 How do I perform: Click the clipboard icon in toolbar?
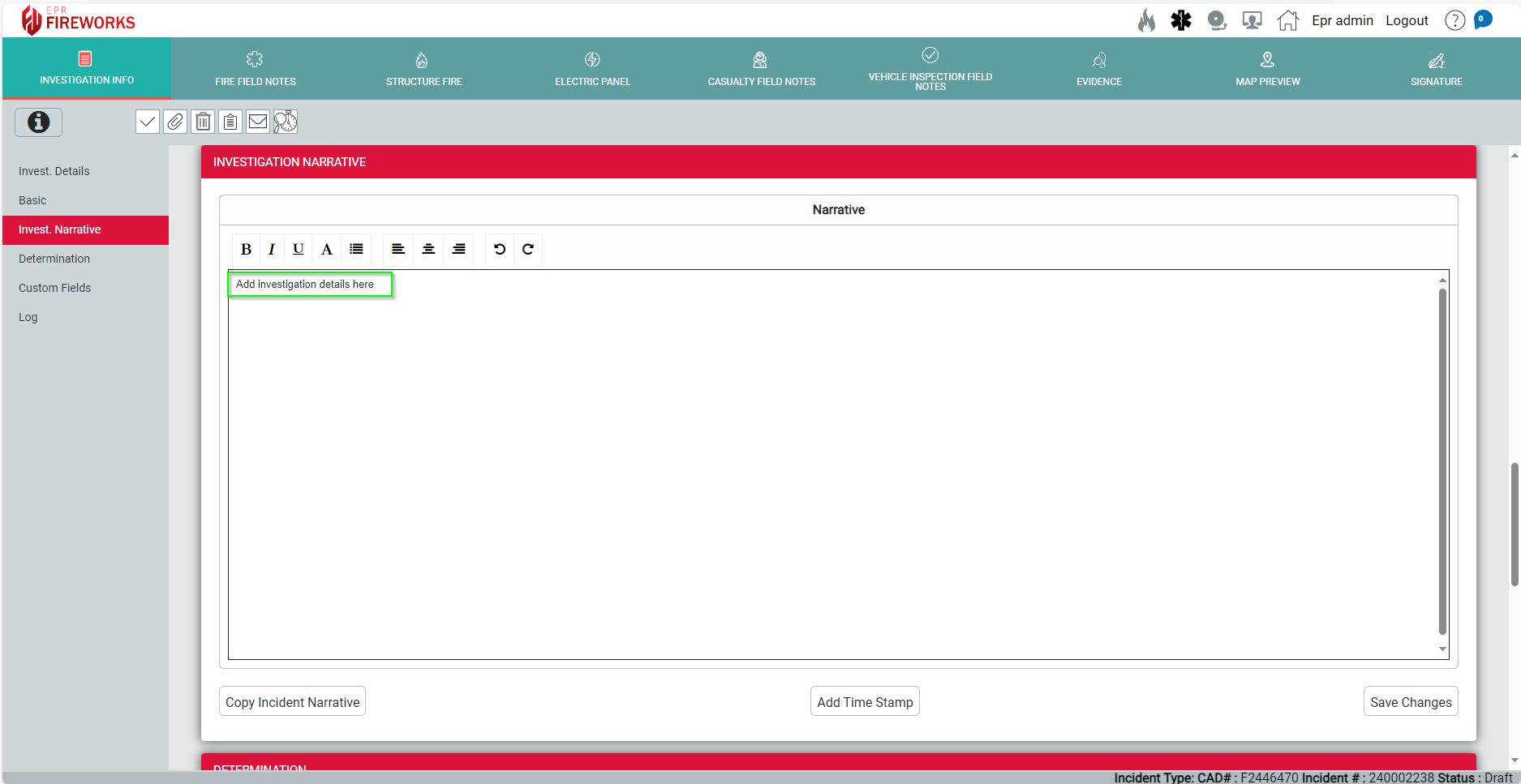coord(230,122)
